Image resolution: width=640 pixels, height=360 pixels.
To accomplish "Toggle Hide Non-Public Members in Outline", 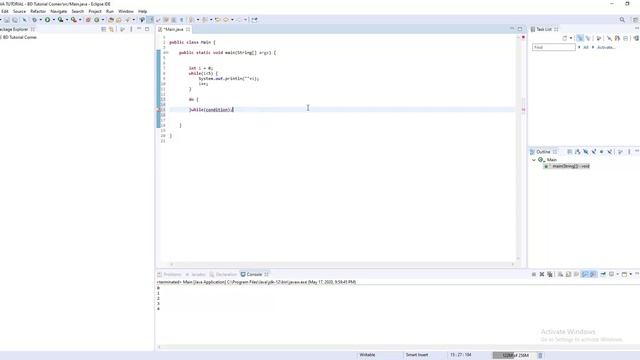I will (x=602, y=152).
